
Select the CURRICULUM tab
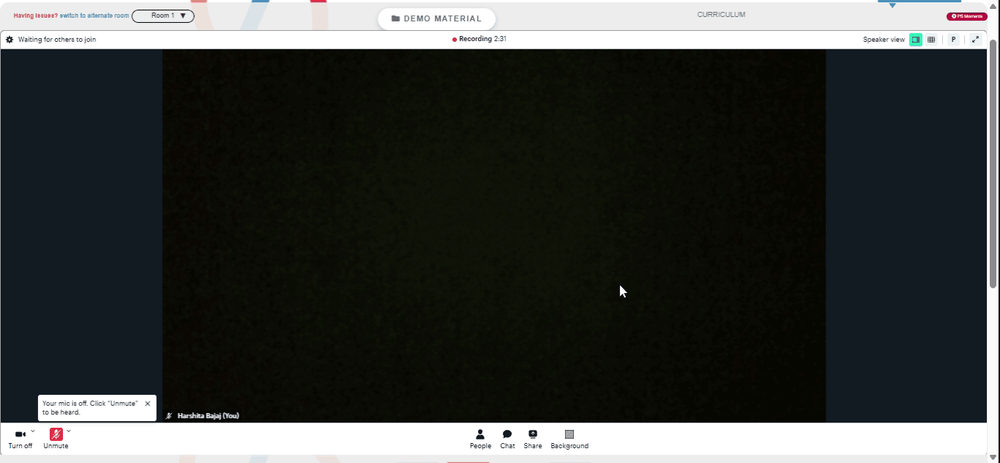click(x=721, y=15)
